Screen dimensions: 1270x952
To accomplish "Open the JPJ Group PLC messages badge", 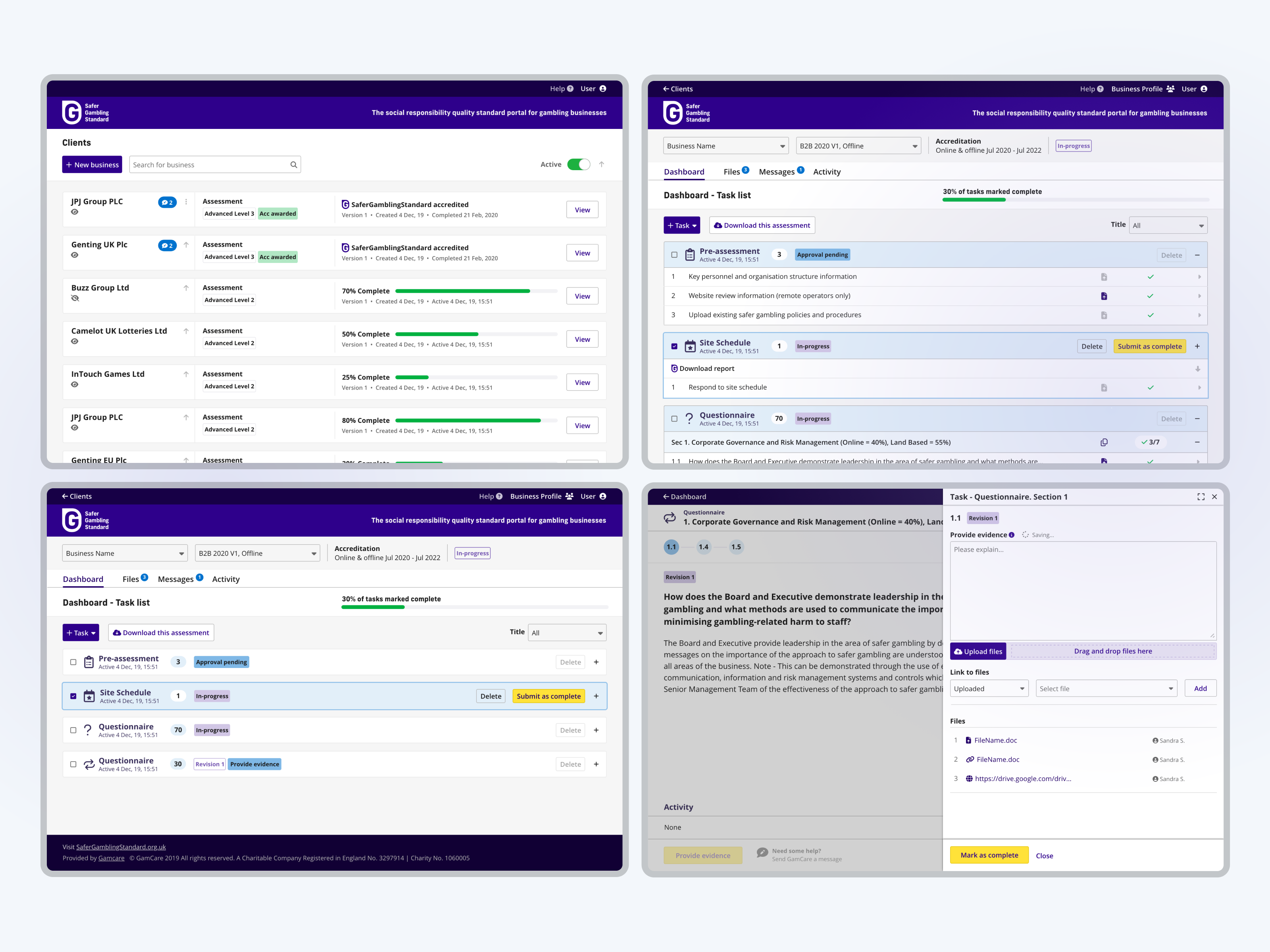I will (167, 202).
